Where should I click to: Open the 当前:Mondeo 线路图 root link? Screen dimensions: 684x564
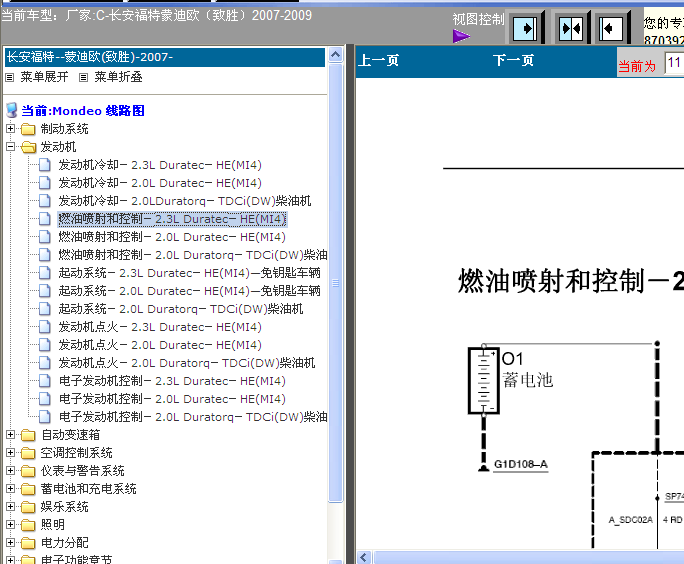coord(83,111)
